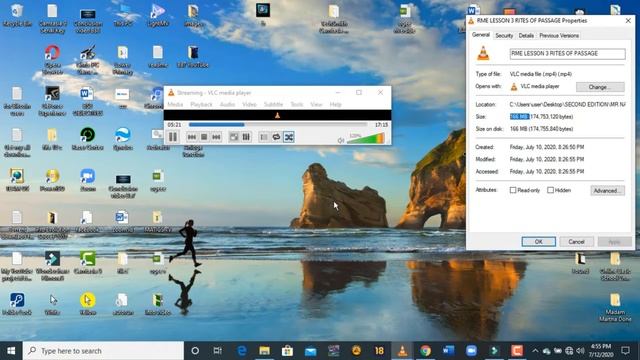Launch Microsoft Edge from taskbar

coord(242,351)
